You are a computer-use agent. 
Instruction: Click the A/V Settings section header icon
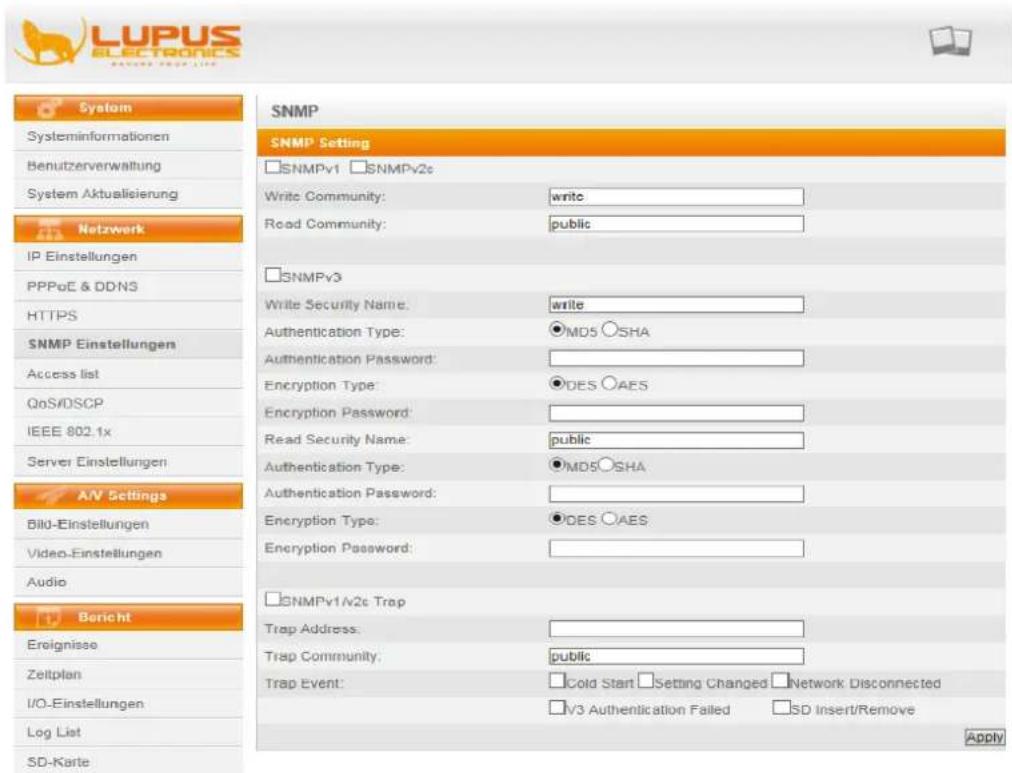pos(50,496)
